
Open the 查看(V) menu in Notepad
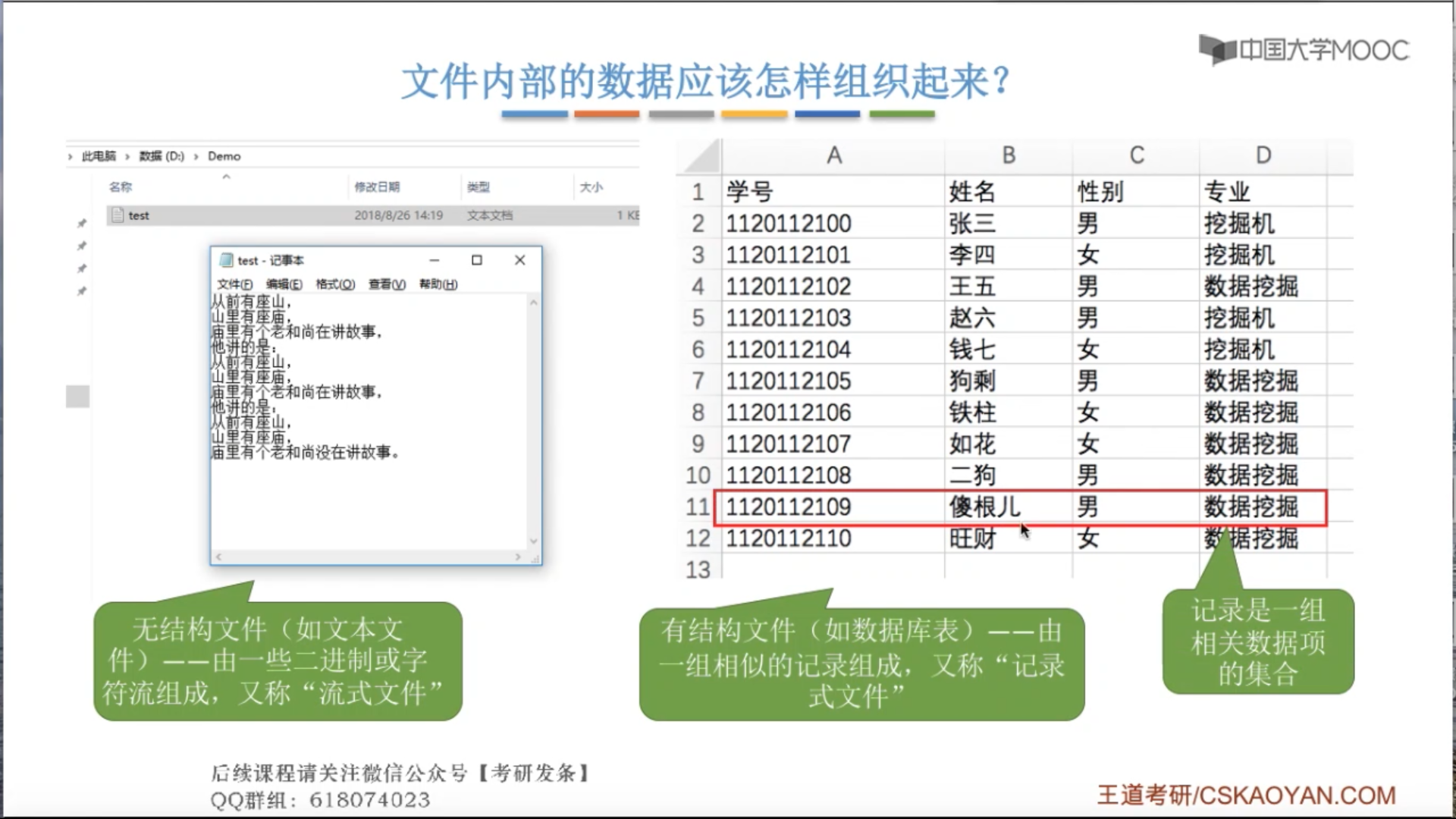tap(387, 284)
